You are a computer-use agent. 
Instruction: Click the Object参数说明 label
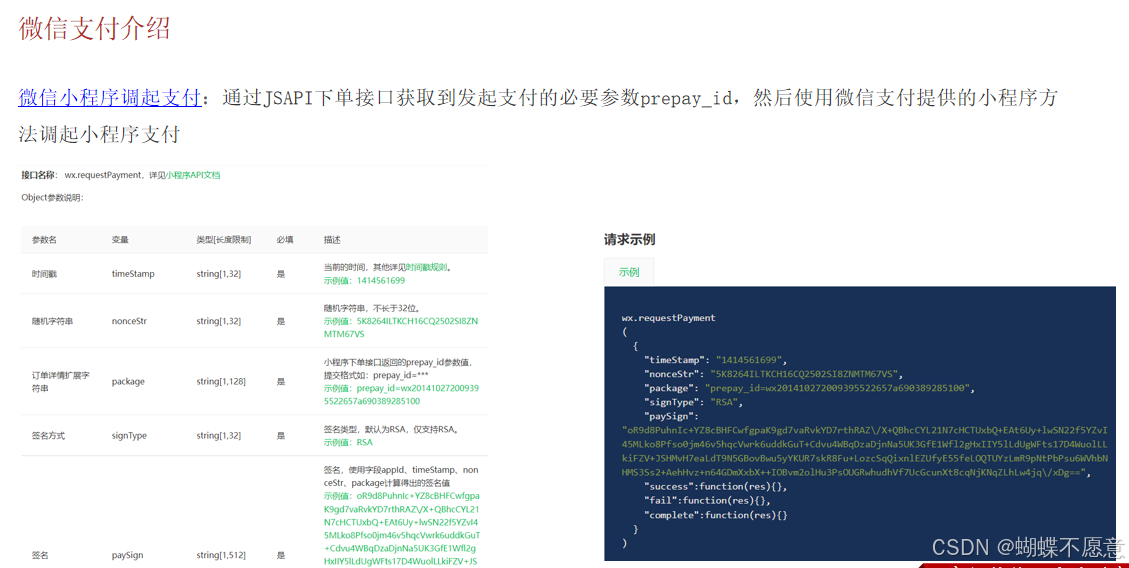point(52,197)
